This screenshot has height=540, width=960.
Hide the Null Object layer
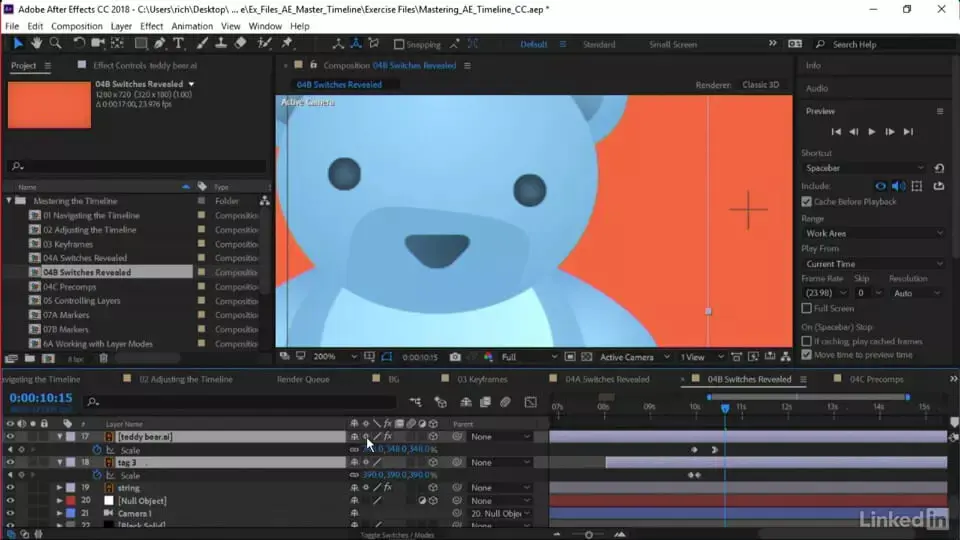click(x=10, y=501)
